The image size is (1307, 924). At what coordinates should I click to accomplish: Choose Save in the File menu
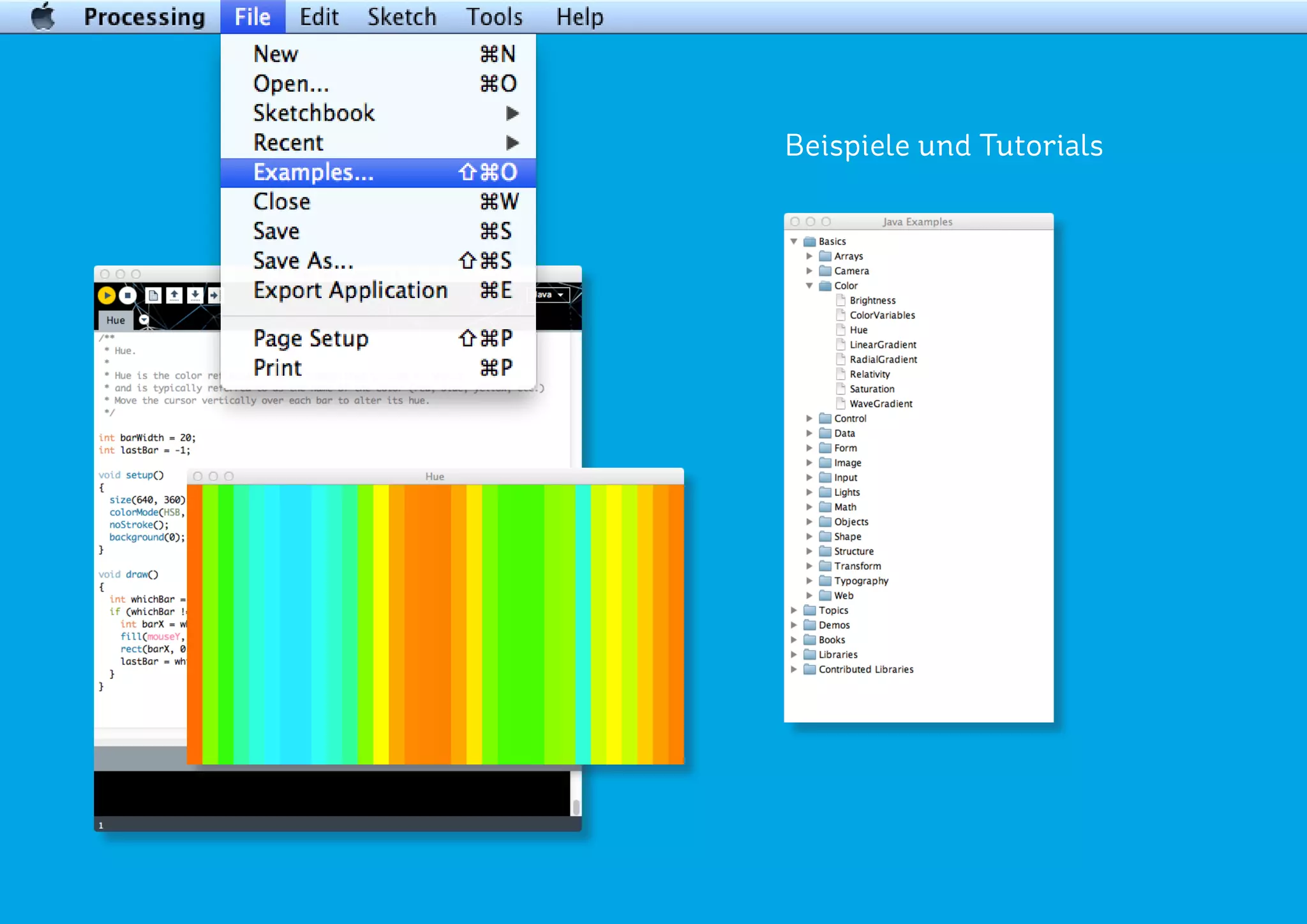(x=378, y=231)
